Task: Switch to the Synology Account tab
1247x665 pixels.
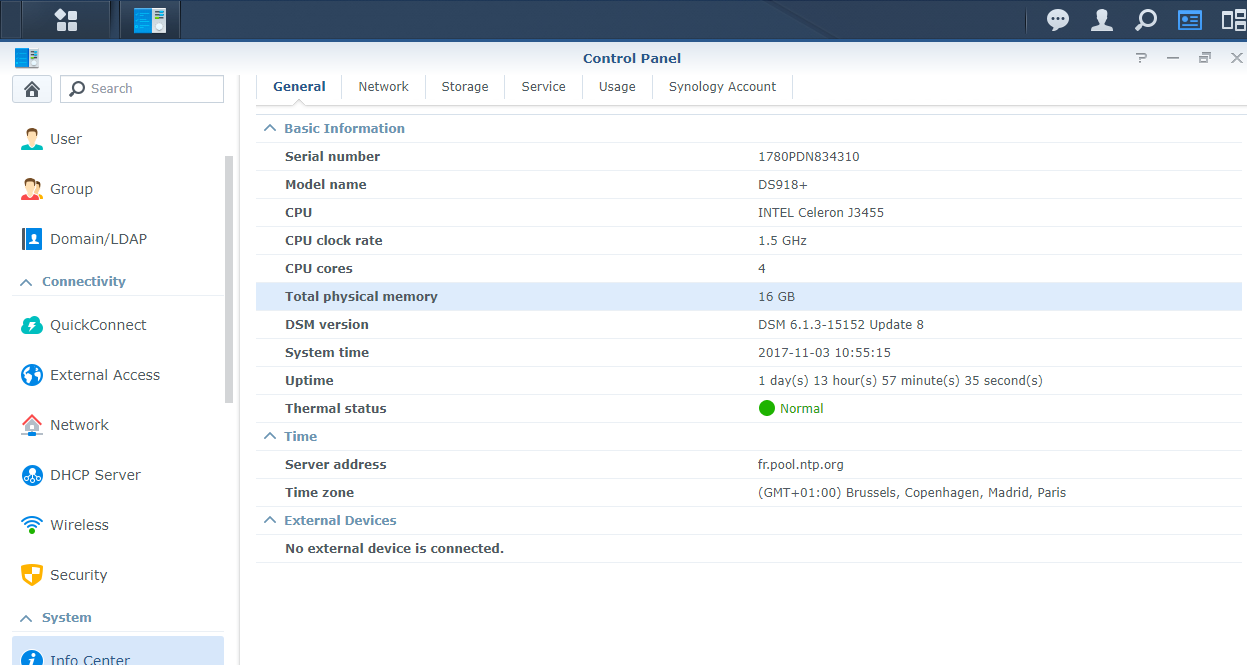Action: pyautogui.click(x=722, y=87)
